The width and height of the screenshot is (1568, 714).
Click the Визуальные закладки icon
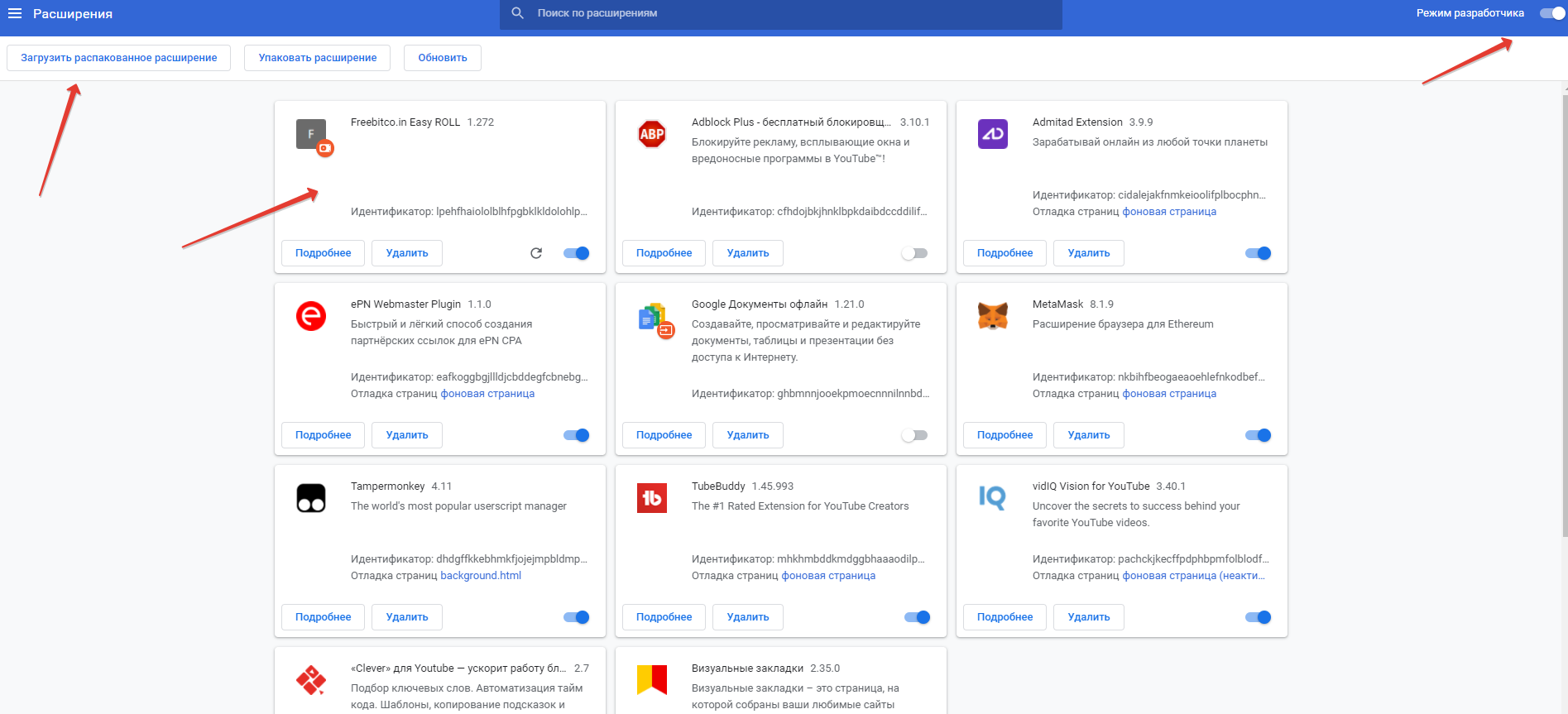pos(652,680)
